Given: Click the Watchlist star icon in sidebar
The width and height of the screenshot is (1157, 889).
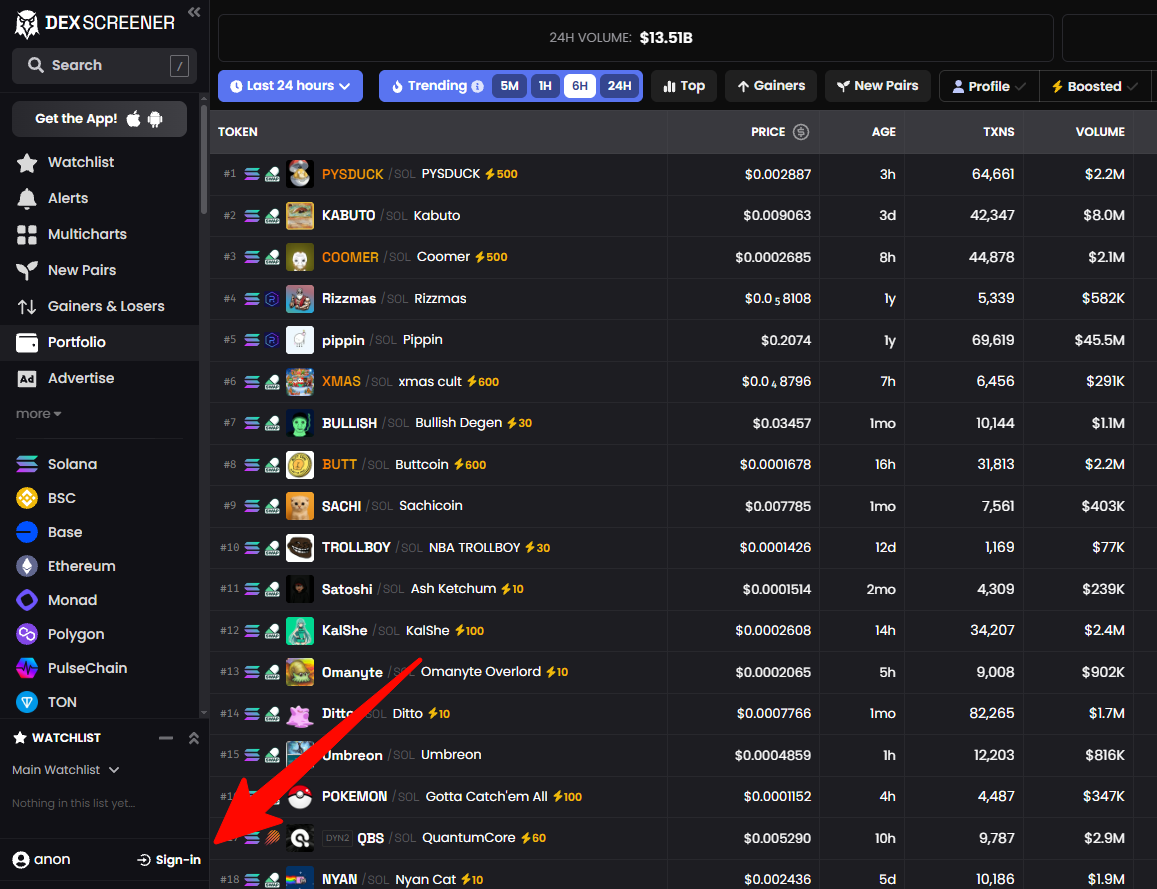Looking at the screenshot, I should click(x=28, y=162).
